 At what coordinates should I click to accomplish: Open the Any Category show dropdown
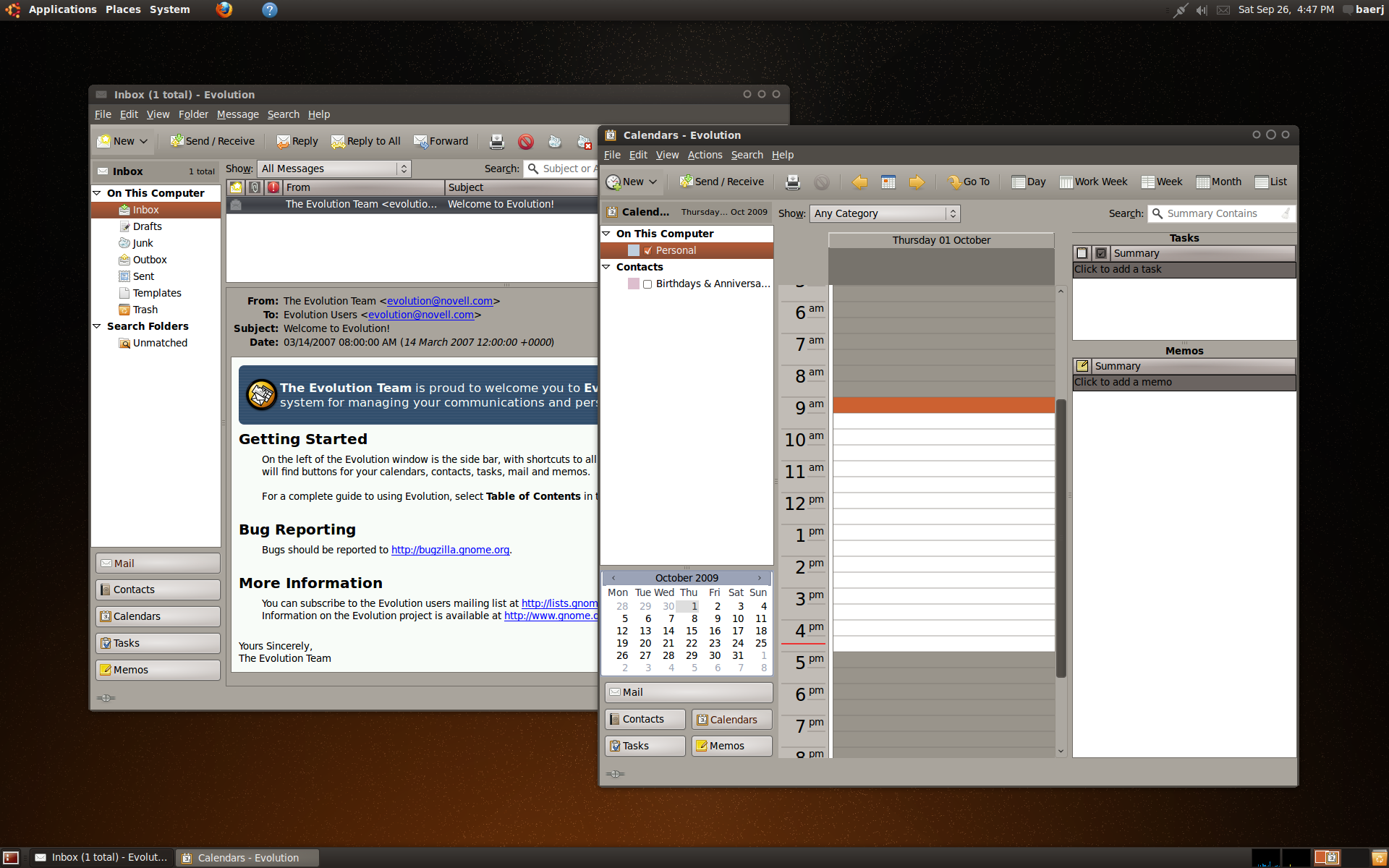tap(885, 213)
